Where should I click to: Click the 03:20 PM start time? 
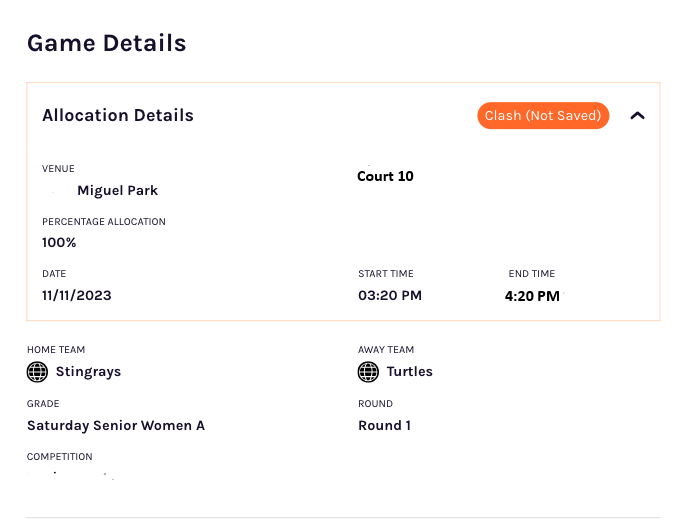(x=390, y=295)
